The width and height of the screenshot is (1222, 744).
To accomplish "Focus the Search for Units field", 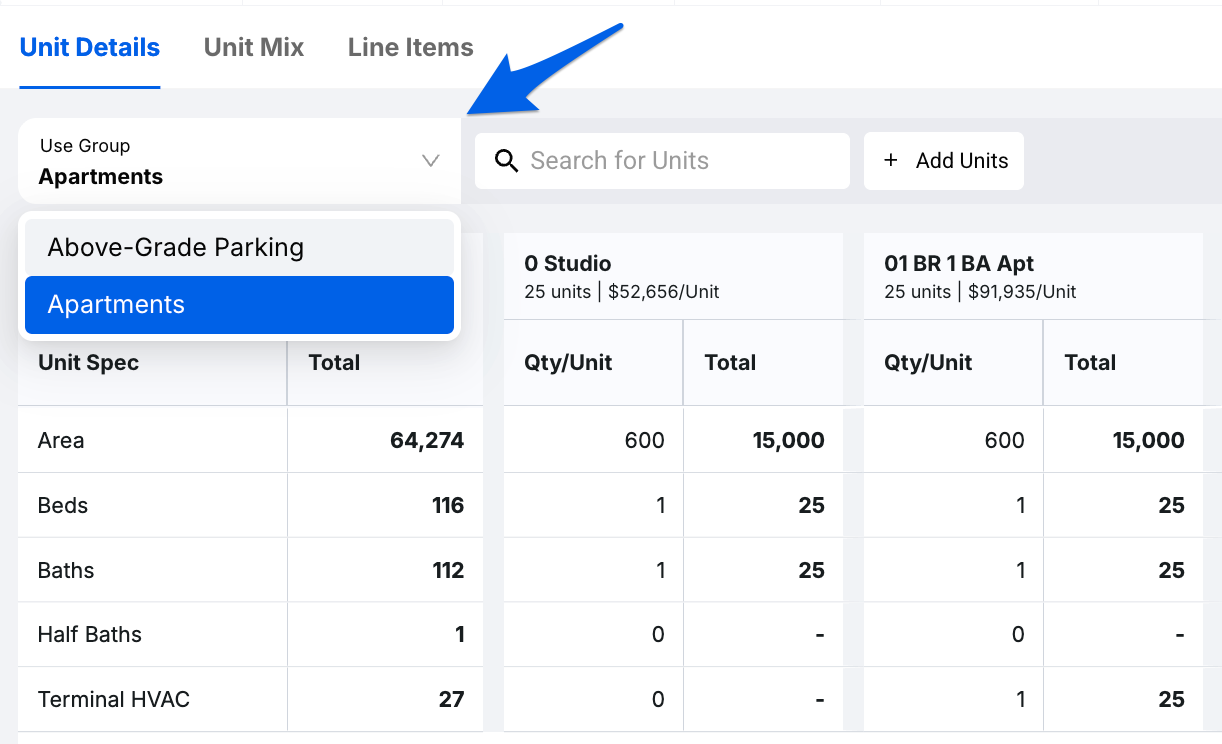I will tap(662, 161).
